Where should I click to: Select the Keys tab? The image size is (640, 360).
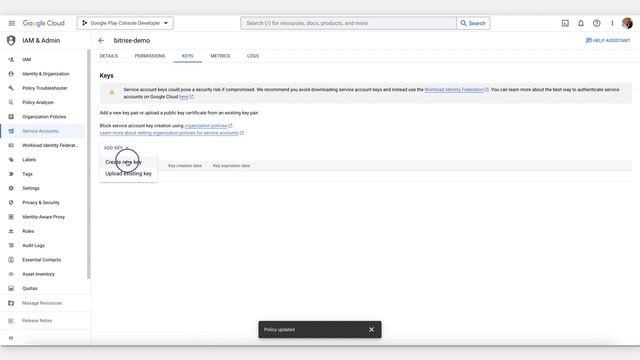[187, 56]
